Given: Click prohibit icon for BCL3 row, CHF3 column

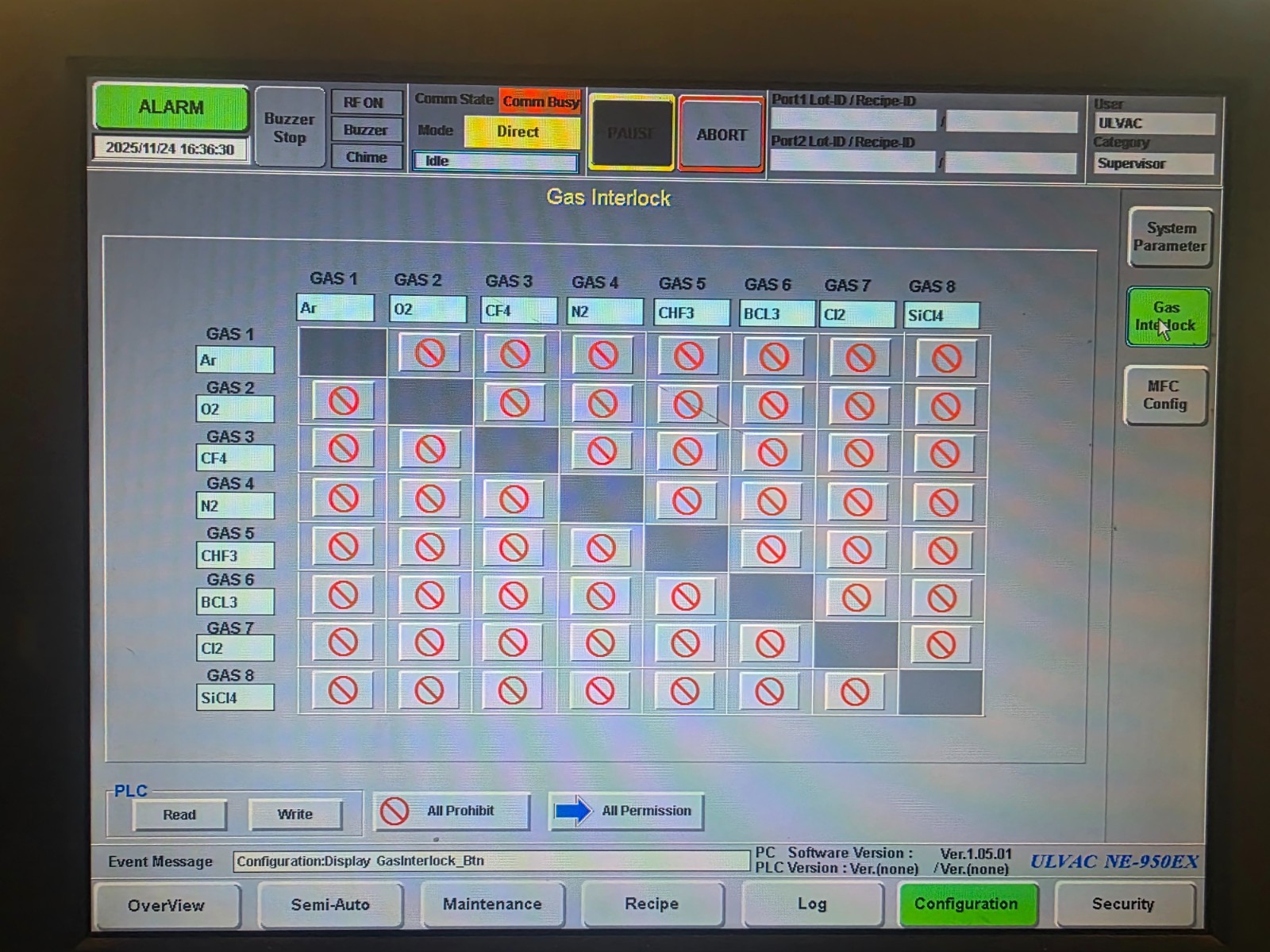Looking at the screenshot, I should [x=685, y=597].
